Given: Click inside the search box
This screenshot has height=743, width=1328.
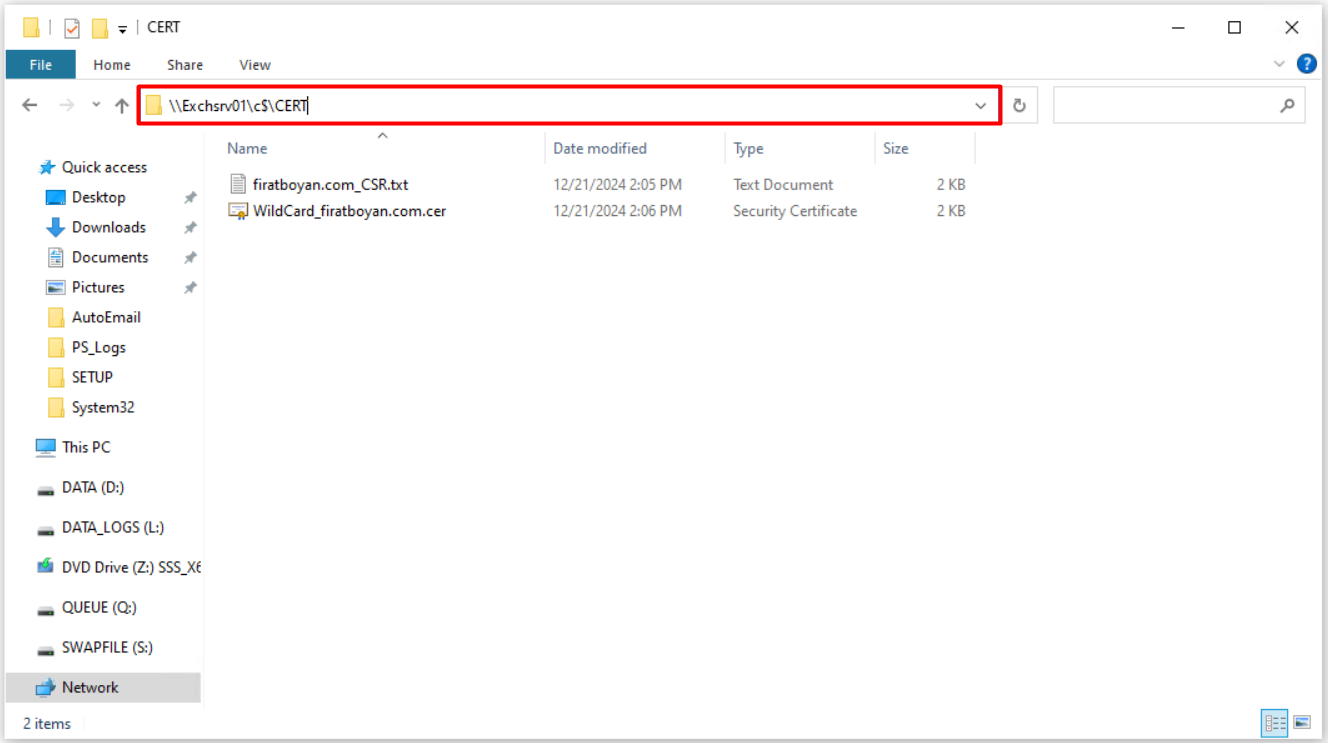Looking at the screenshot, I should point(1166,105).
